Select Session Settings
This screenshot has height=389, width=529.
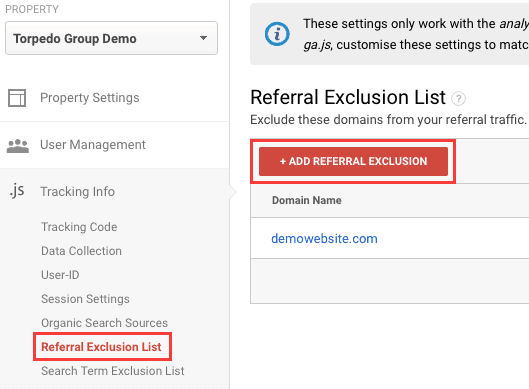(x=85, y=299)
